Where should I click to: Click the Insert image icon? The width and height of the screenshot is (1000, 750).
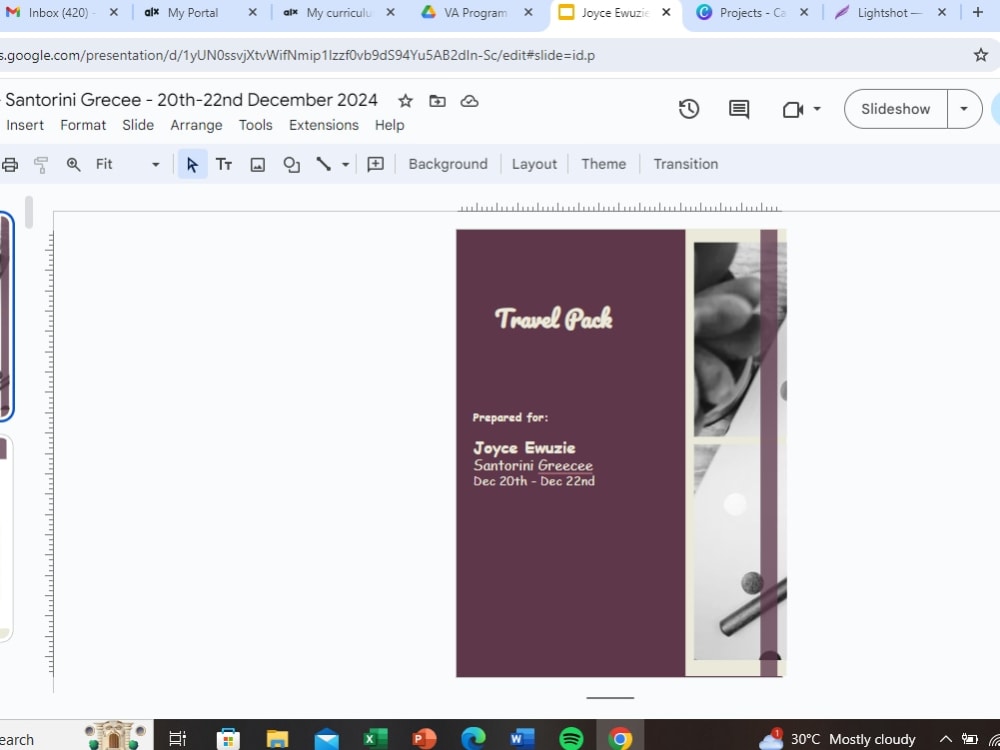258,165
